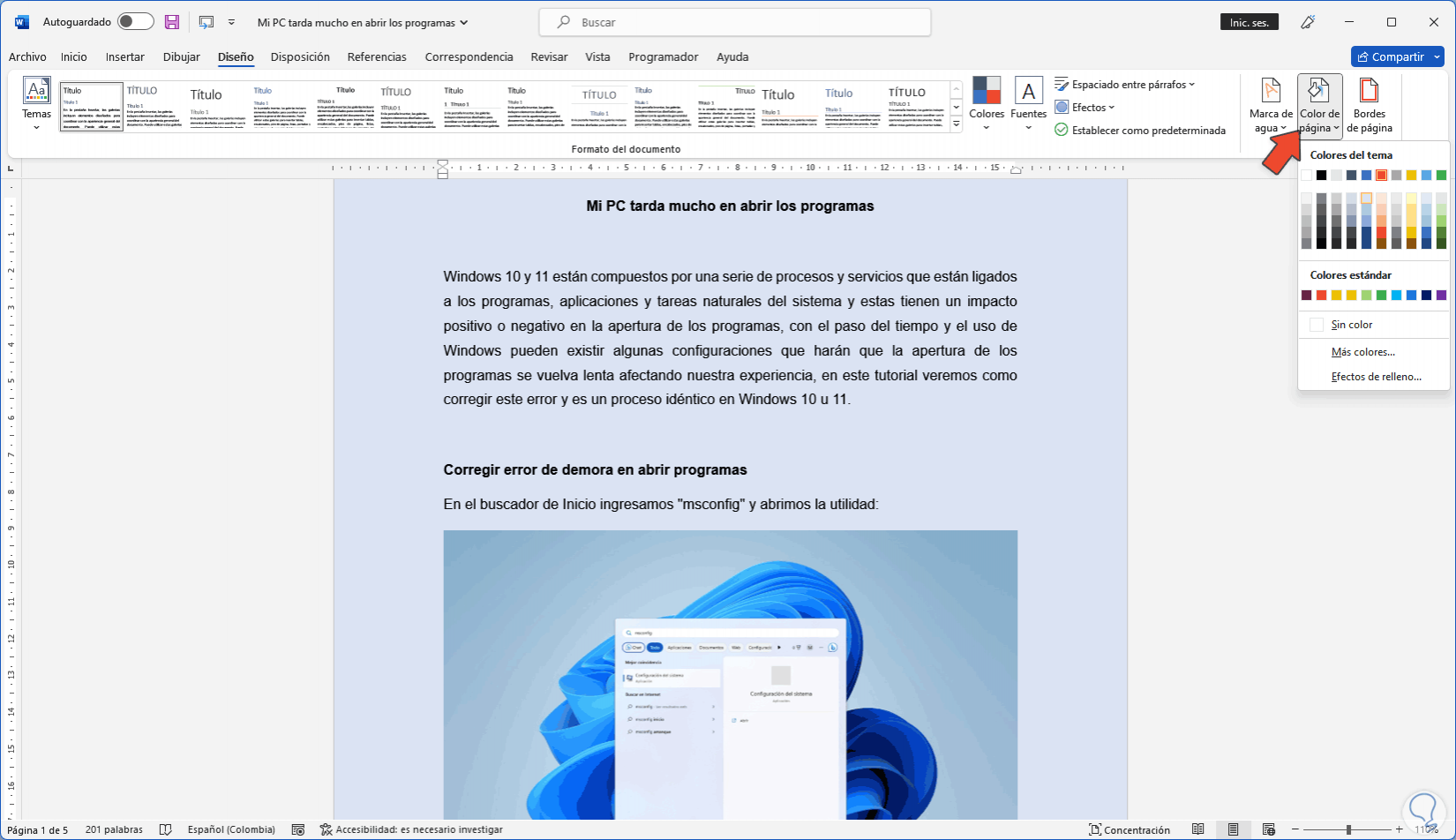Click Español (Colombia) language indicator

tap(231, 829)
